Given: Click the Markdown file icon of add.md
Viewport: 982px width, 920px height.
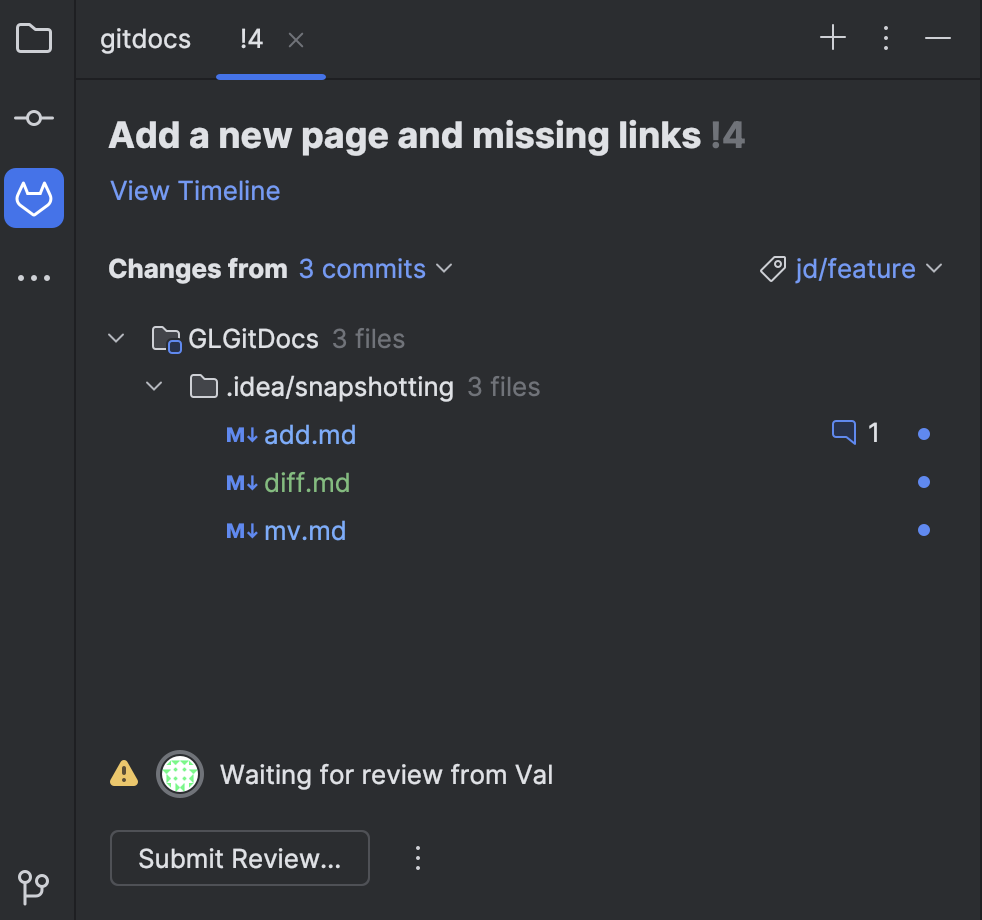Looking at the screenshot, I should (242, 435).
